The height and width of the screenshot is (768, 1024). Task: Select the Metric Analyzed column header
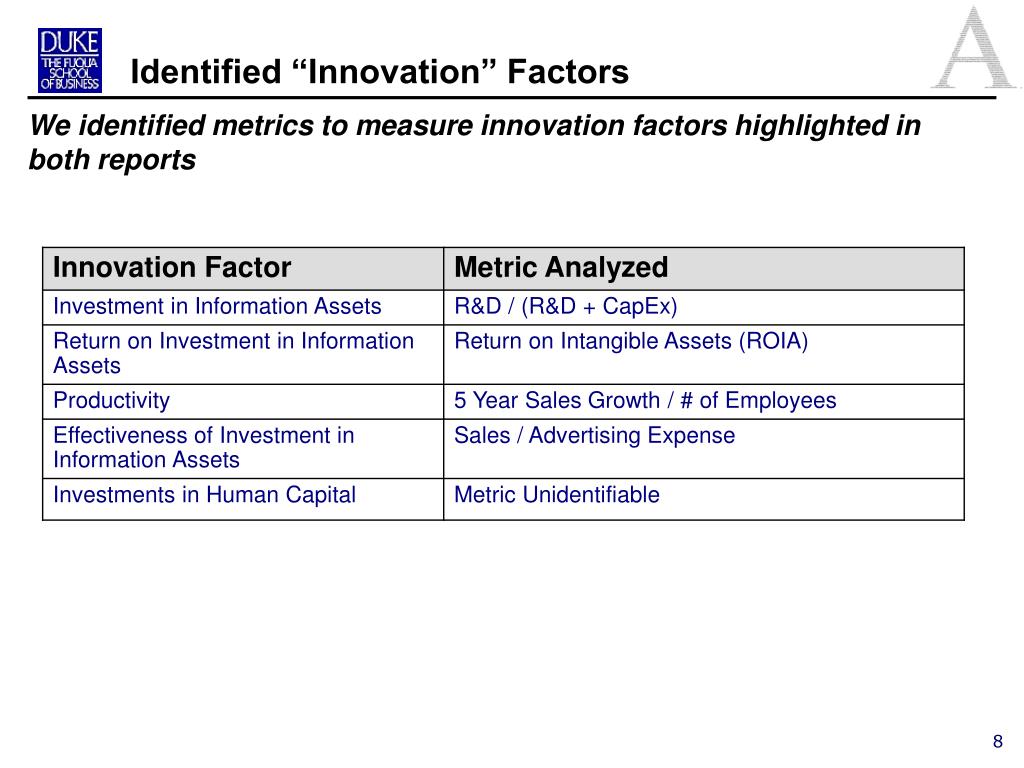pyautogui.click(x=704, y=268)
